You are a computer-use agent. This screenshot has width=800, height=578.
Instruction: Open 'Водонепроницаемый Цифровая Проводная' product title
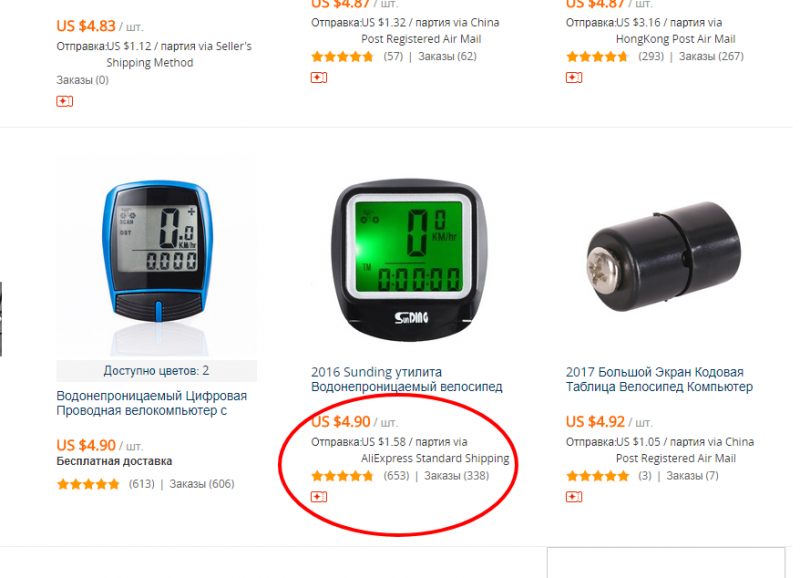(152, 403)
